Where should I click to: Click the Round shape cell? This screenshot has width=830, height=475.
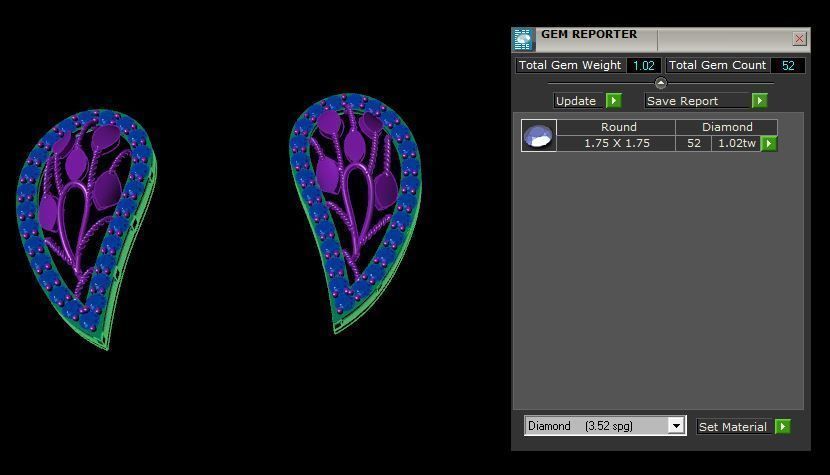616,127
